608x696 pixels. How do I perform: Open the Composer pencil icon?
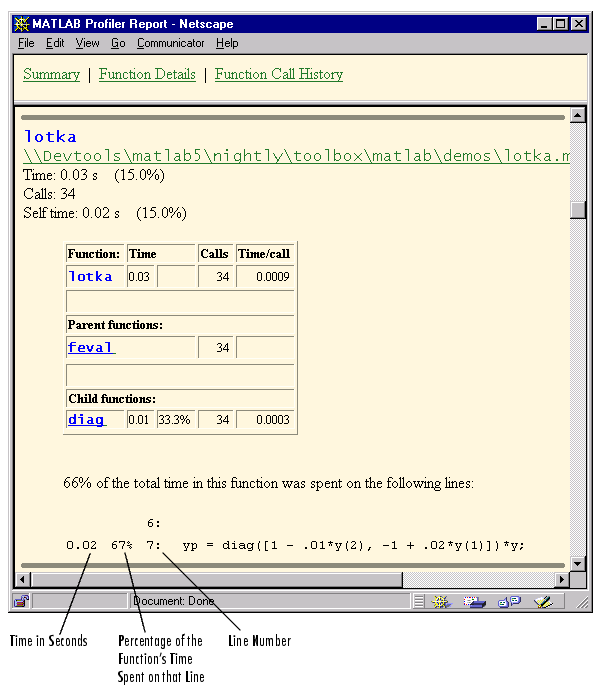(544, 601)
